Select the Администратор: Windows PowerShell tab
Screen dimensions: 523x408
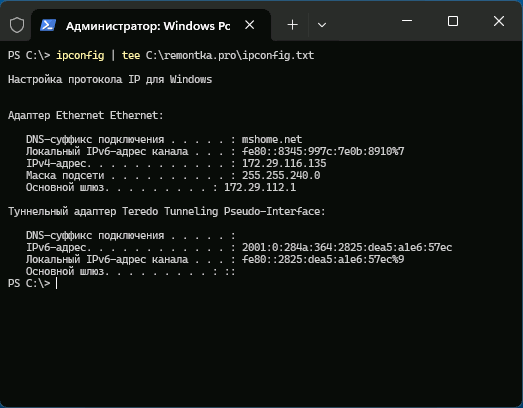(x=151, y=25)
